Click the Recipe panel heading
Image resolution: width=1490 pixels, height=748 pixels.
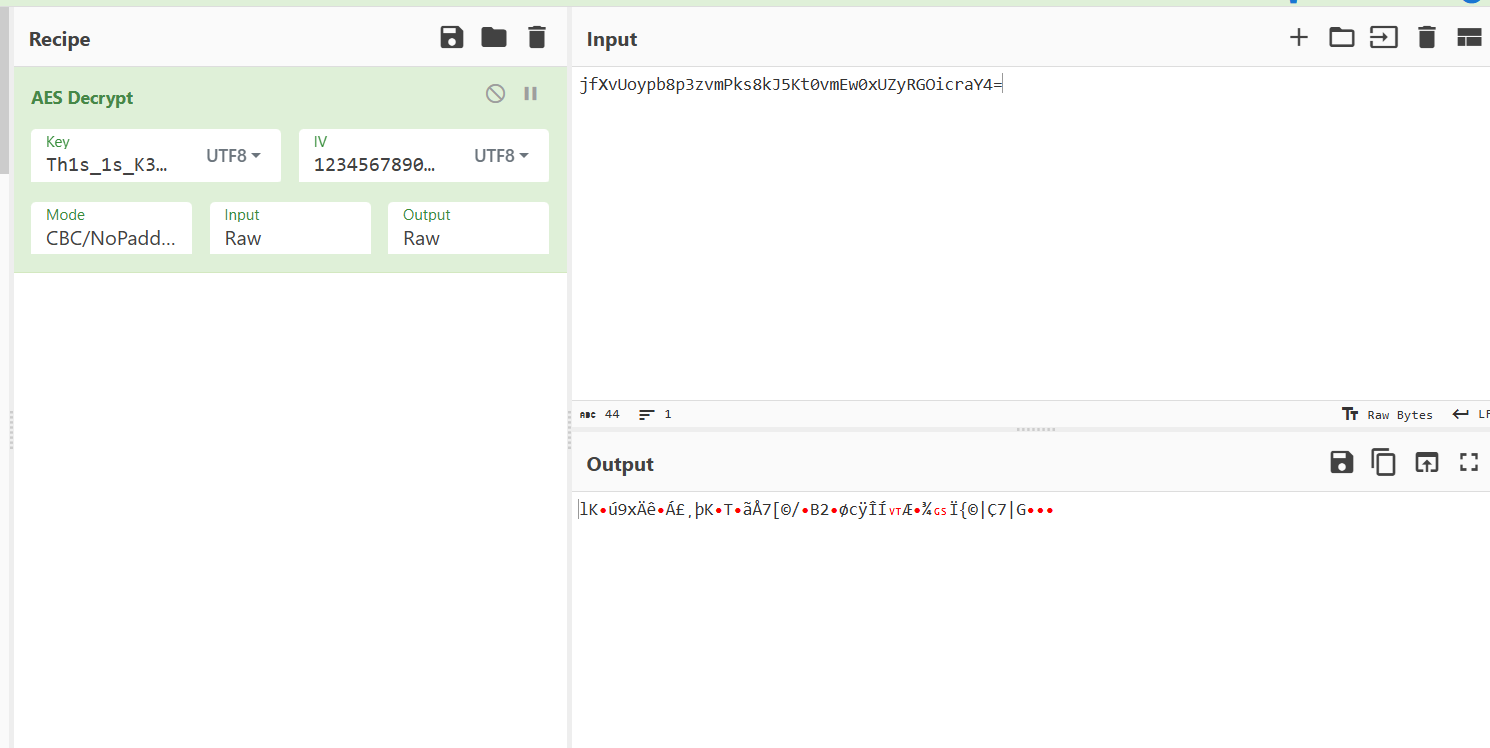click(x=60, y=39)
